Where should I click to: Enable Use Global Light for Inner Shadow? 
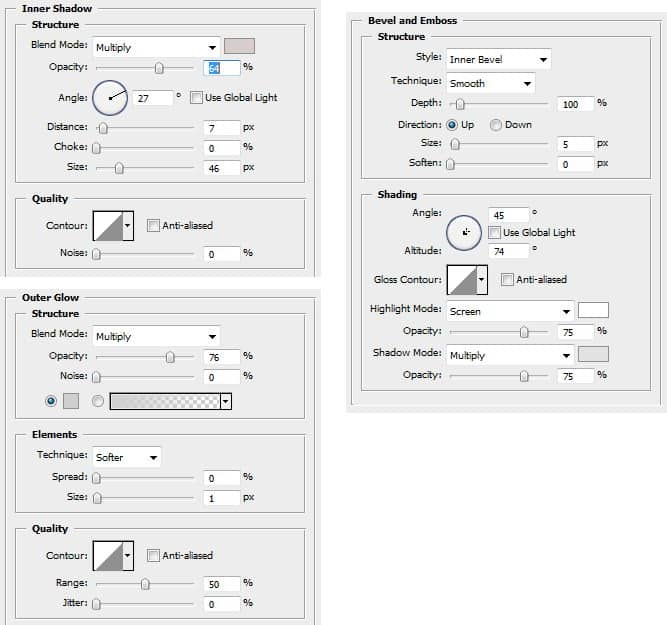(x=196, y=97)
